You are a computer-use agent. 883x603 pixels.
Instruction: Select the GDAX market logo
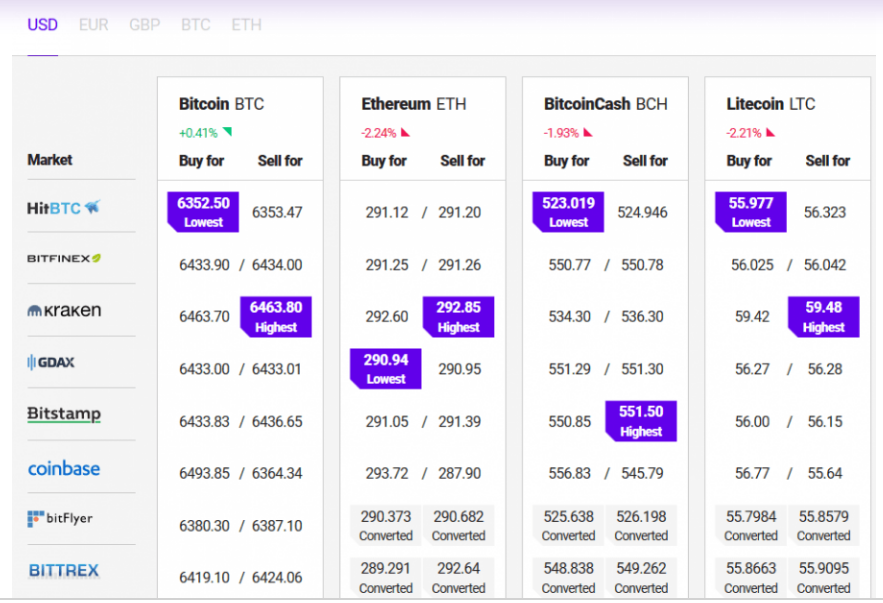tap(51, 362)
